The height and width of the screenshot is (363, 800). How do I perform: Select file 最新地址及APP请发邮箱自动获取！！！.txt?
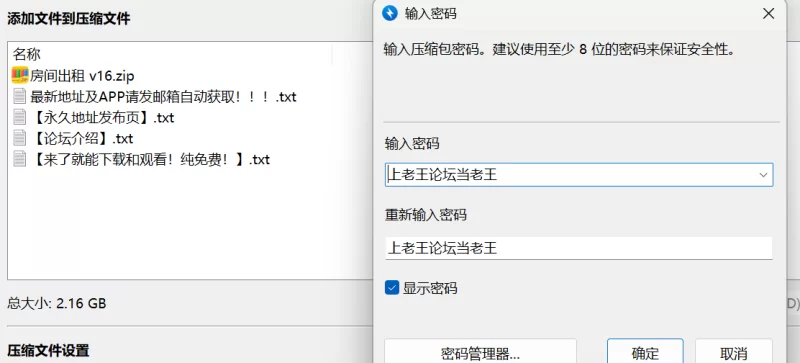163,96
